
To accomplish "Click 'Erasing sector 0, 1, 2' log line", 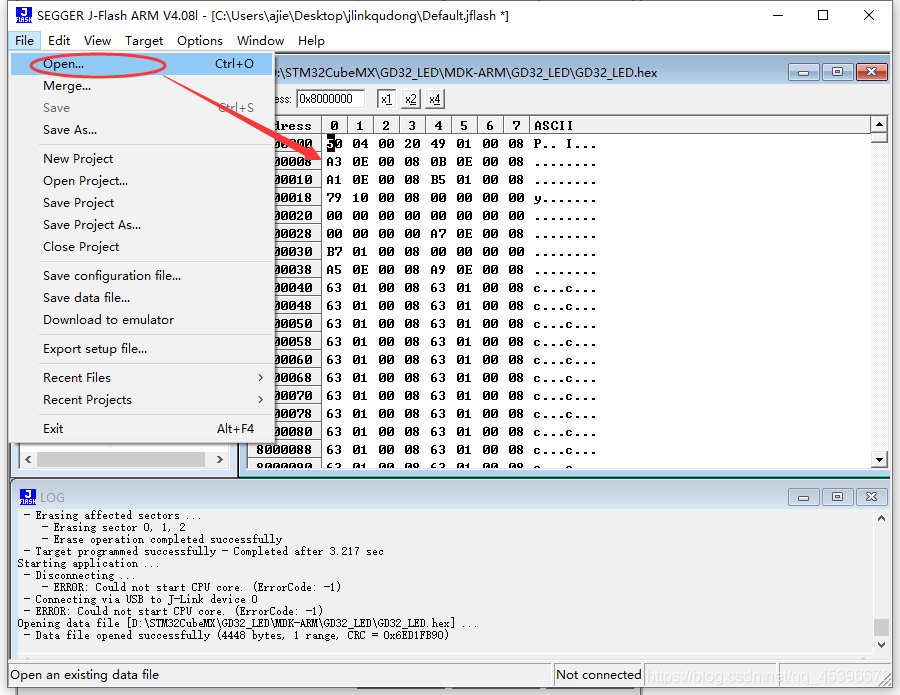I will click(x=113, y=527).
